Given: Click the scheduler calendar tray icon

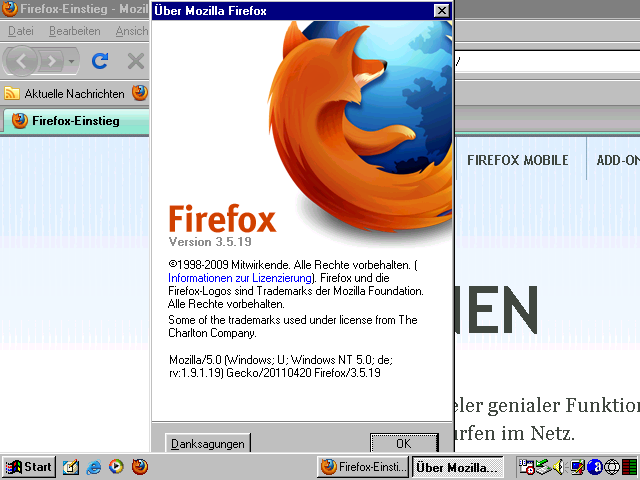Looking at the screenshot, I should (x=527, y=467).
